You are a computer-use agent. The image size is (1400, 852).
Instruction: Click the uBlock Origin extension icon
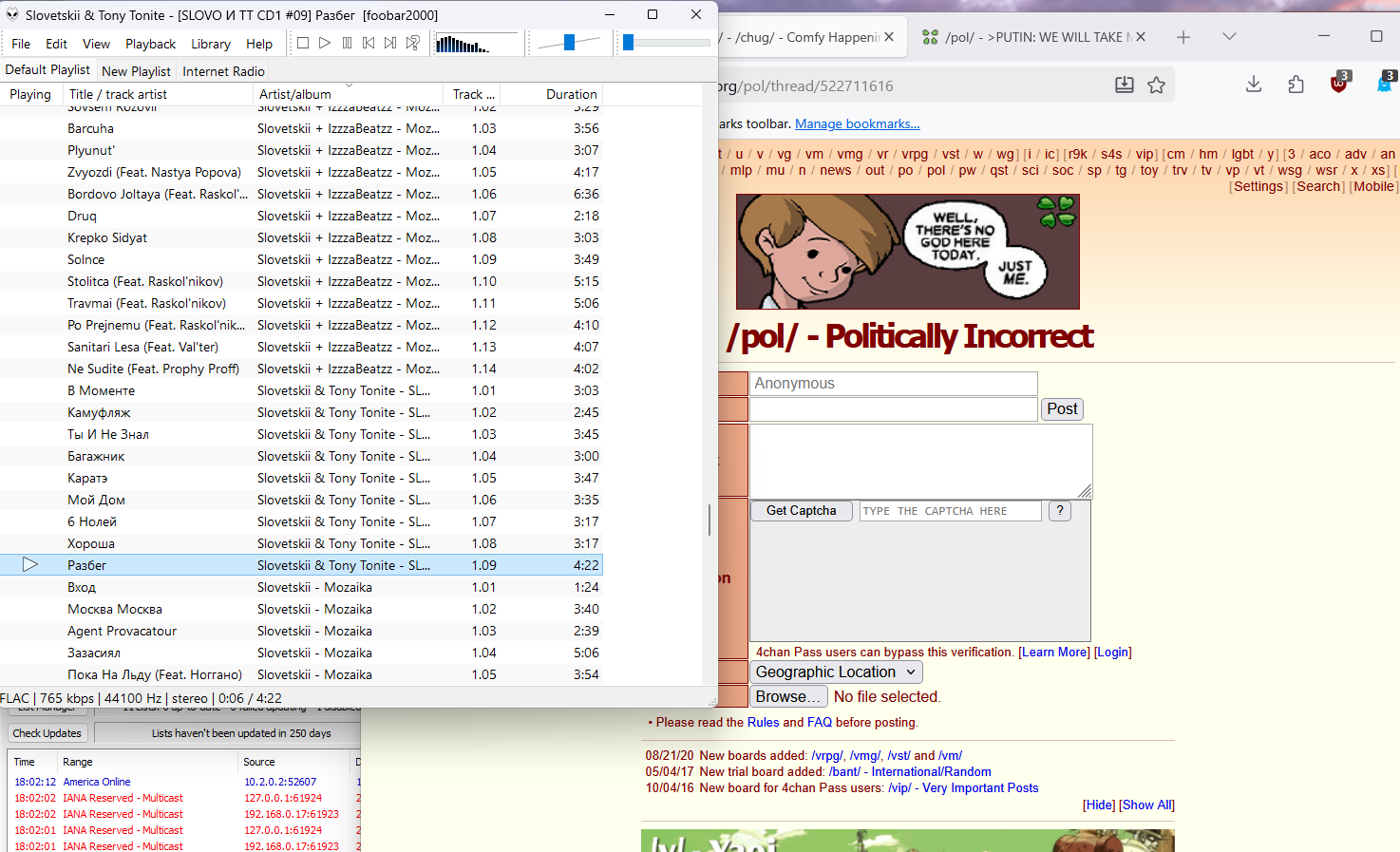pyautogui.click(x=1339, y=84)
